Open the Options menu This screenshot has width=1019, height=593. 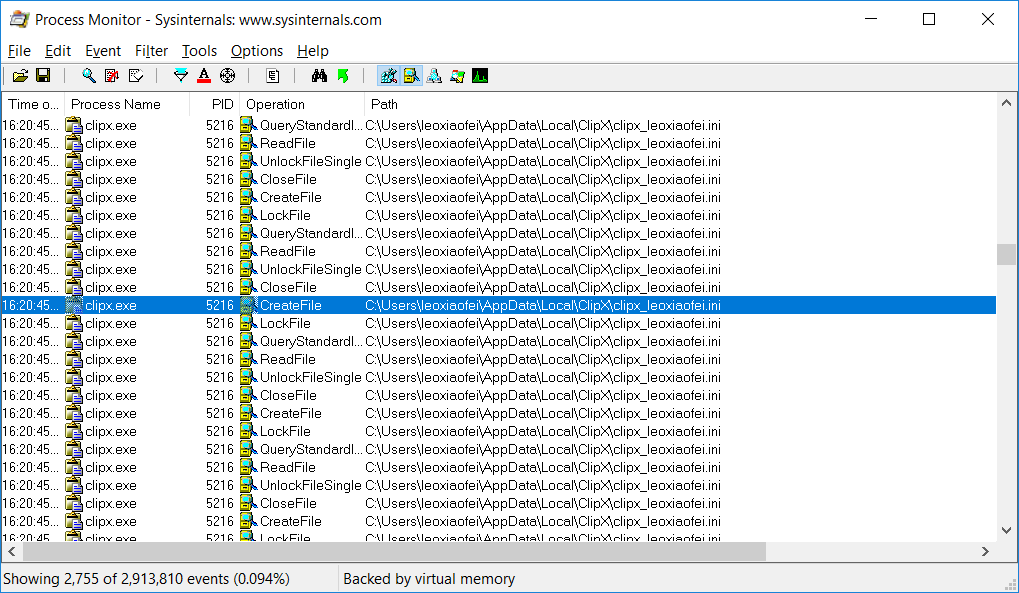click(x=257, y=51)
